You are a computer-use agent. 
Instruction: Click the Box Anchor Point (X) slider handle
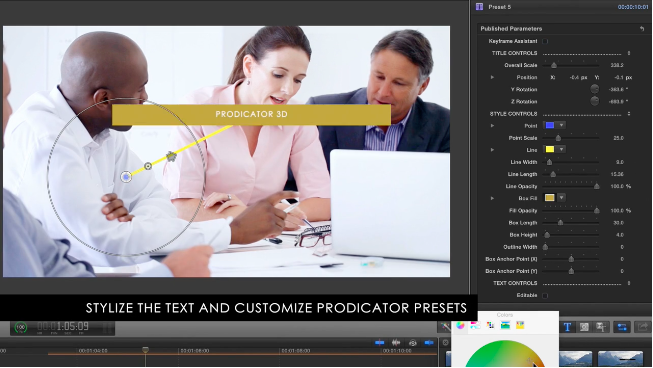[571, 259]
